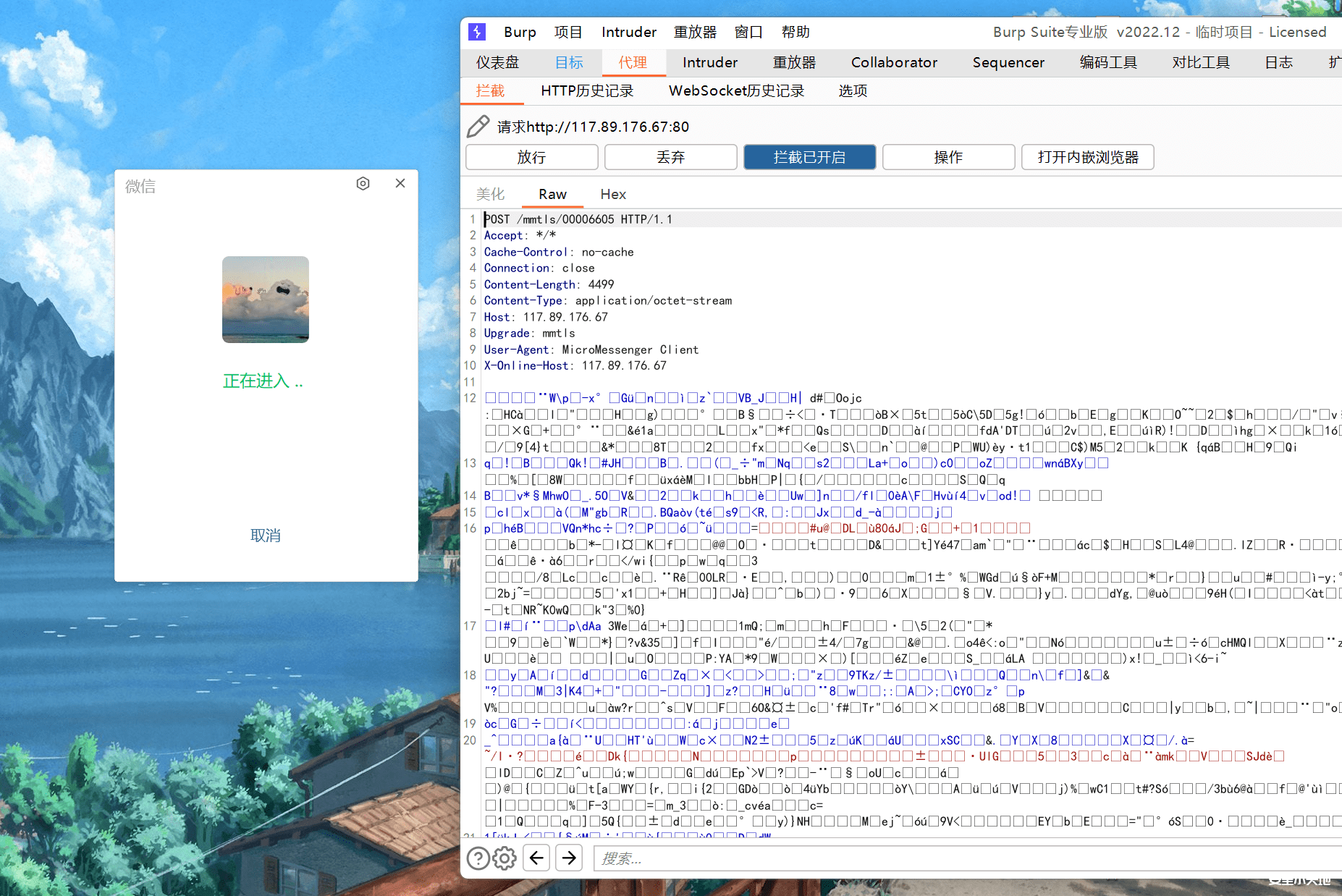Open the 日志 logger tab
Image resolution: width=1342 pixels, height=896 pixels.
[x=1278, y=62]
